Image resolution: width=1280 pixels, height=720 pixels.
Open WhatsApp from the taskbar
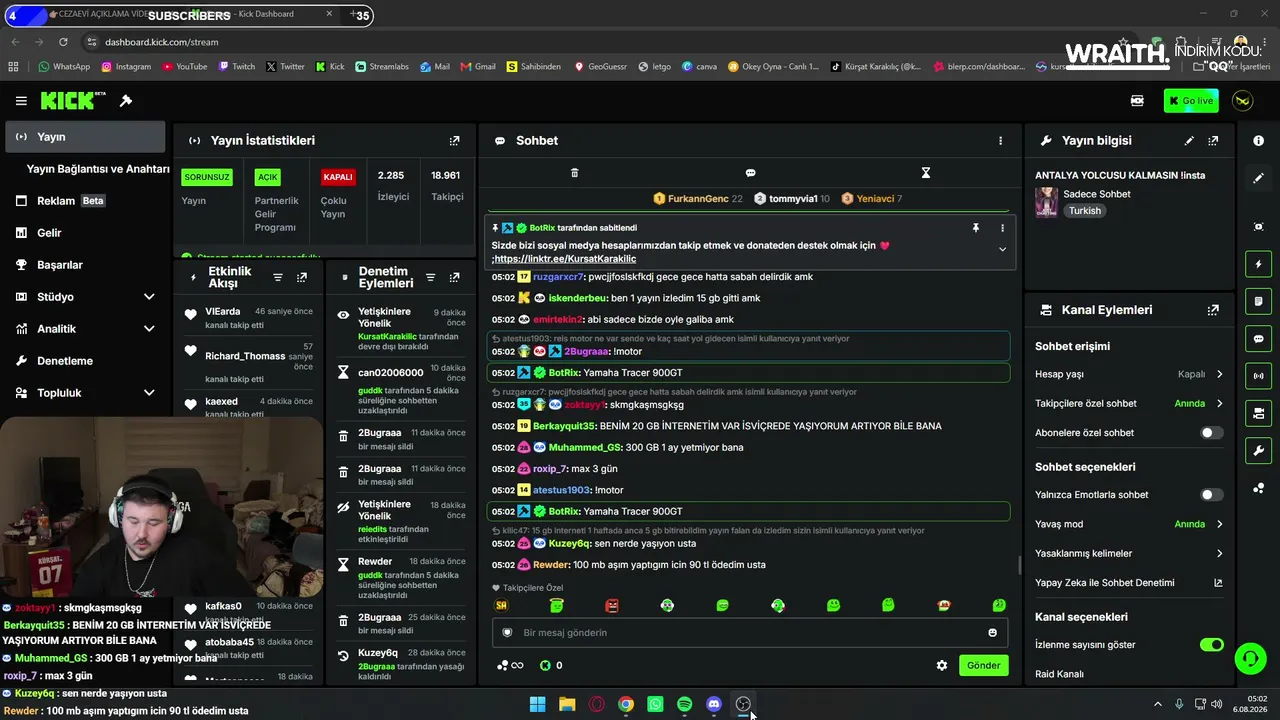tap(655, 704)
